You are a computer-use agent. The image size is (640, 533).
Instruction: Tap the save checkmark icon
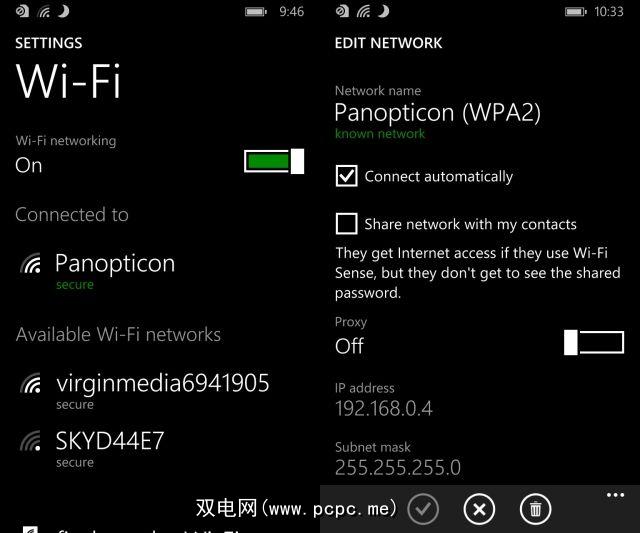pos(423,509)
